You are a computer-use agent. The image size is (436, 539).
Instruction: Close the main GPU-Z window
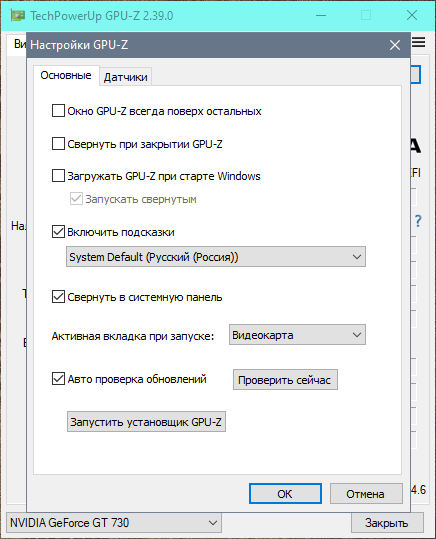pyautogui.click(x=412, y=15)
